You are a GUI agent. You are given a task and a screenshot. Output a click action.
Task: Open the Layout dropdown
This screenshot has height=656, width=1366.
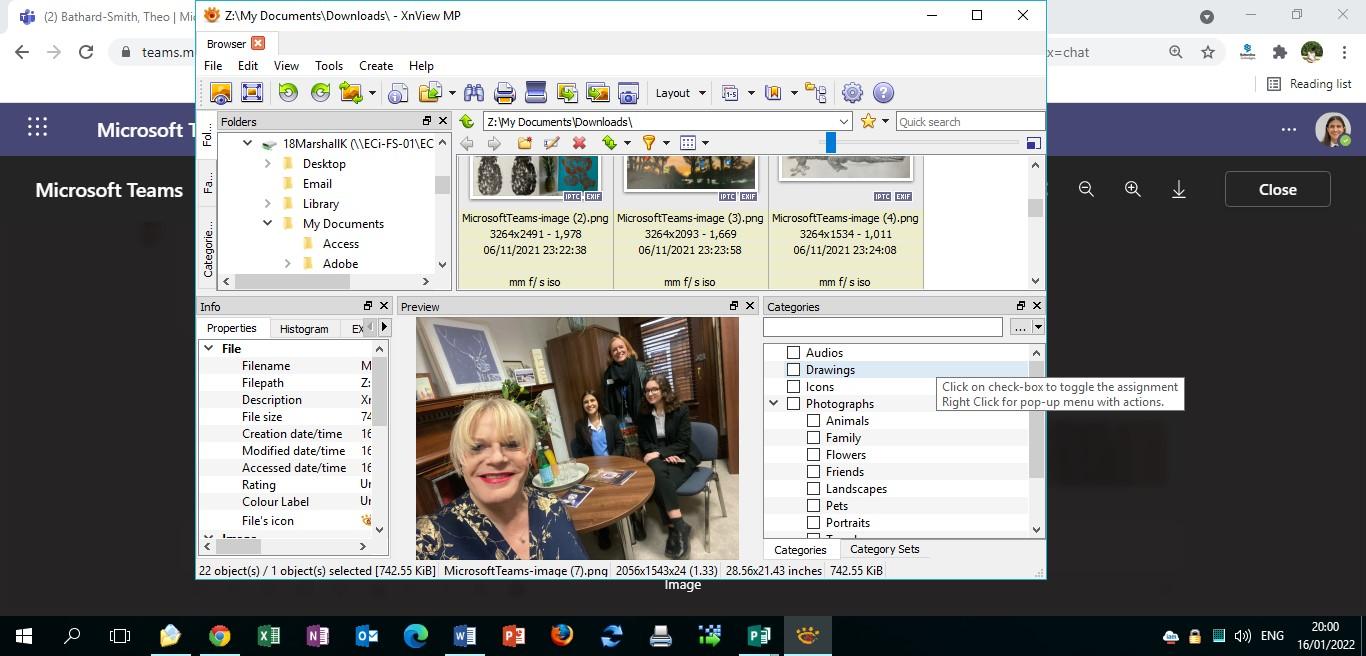coord(679,92)
